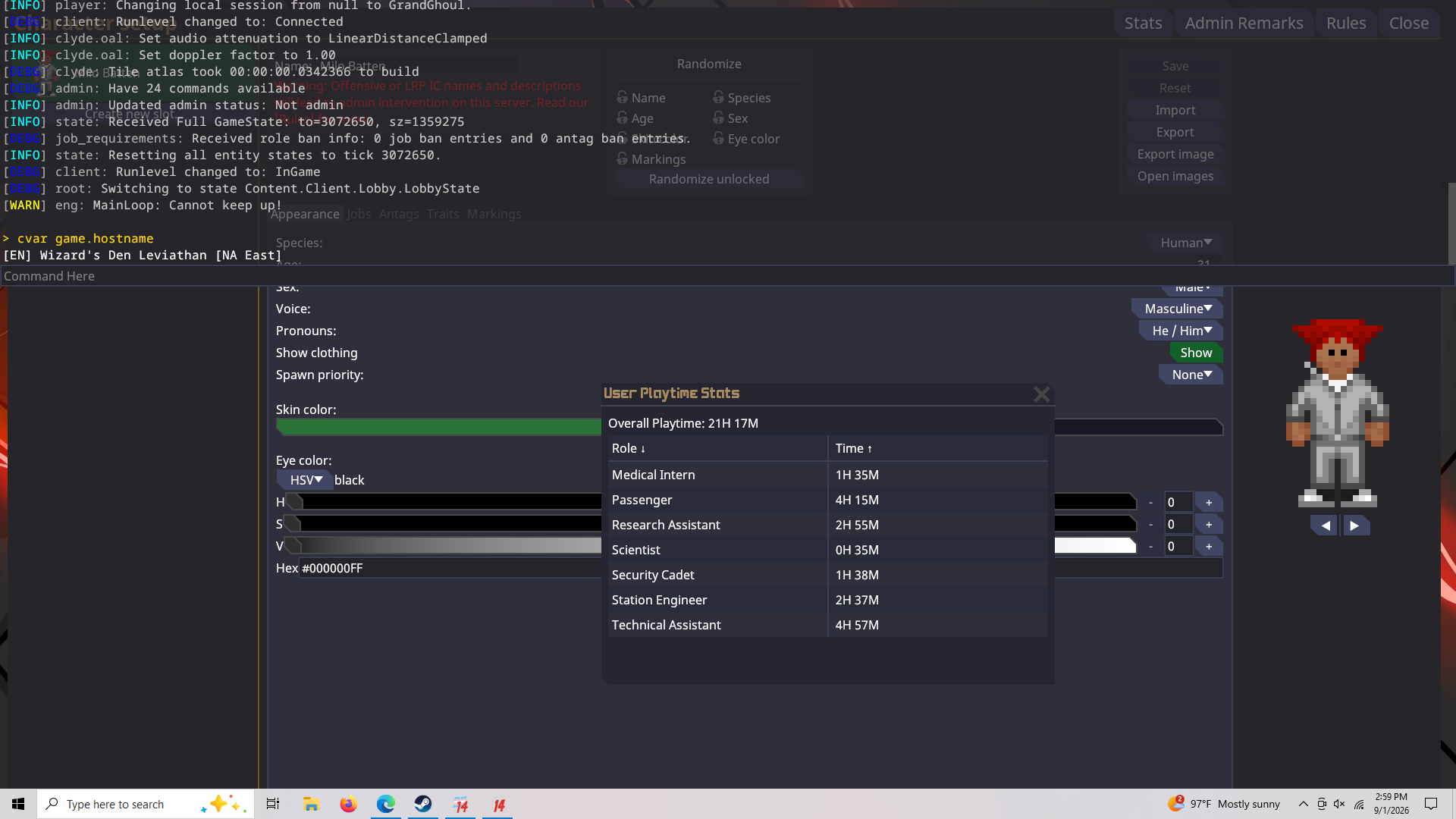
Task: Open the Admin Remarks tab
Action: click(1244, 24)
